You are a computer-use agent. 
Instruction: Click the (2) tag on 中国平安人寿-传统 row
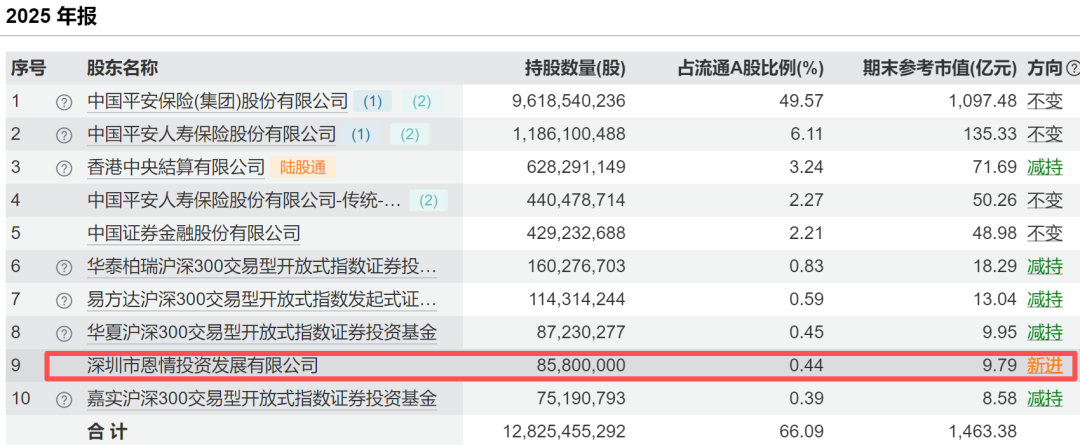point(428,200)
